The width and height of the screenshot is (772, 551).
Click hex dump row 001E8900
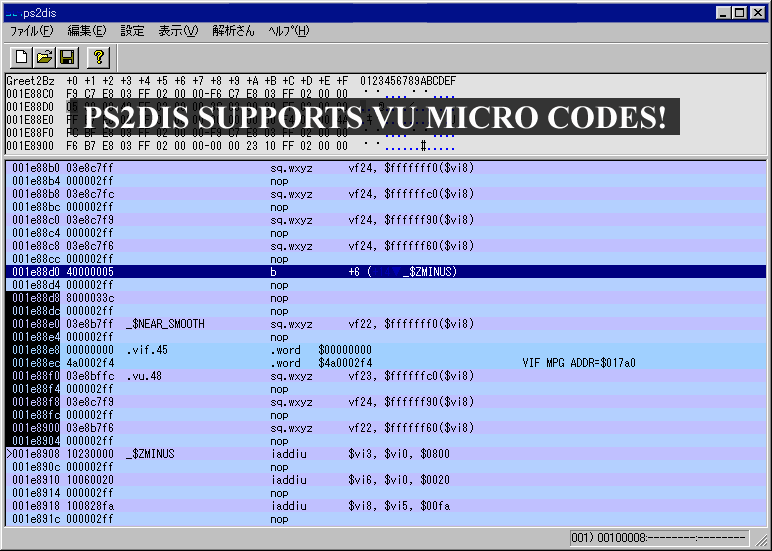click(x=231, y=146)
